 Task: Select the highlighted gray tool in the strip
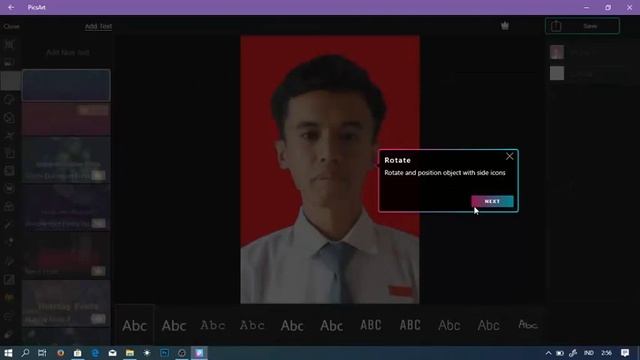click(x=10, y=81)
